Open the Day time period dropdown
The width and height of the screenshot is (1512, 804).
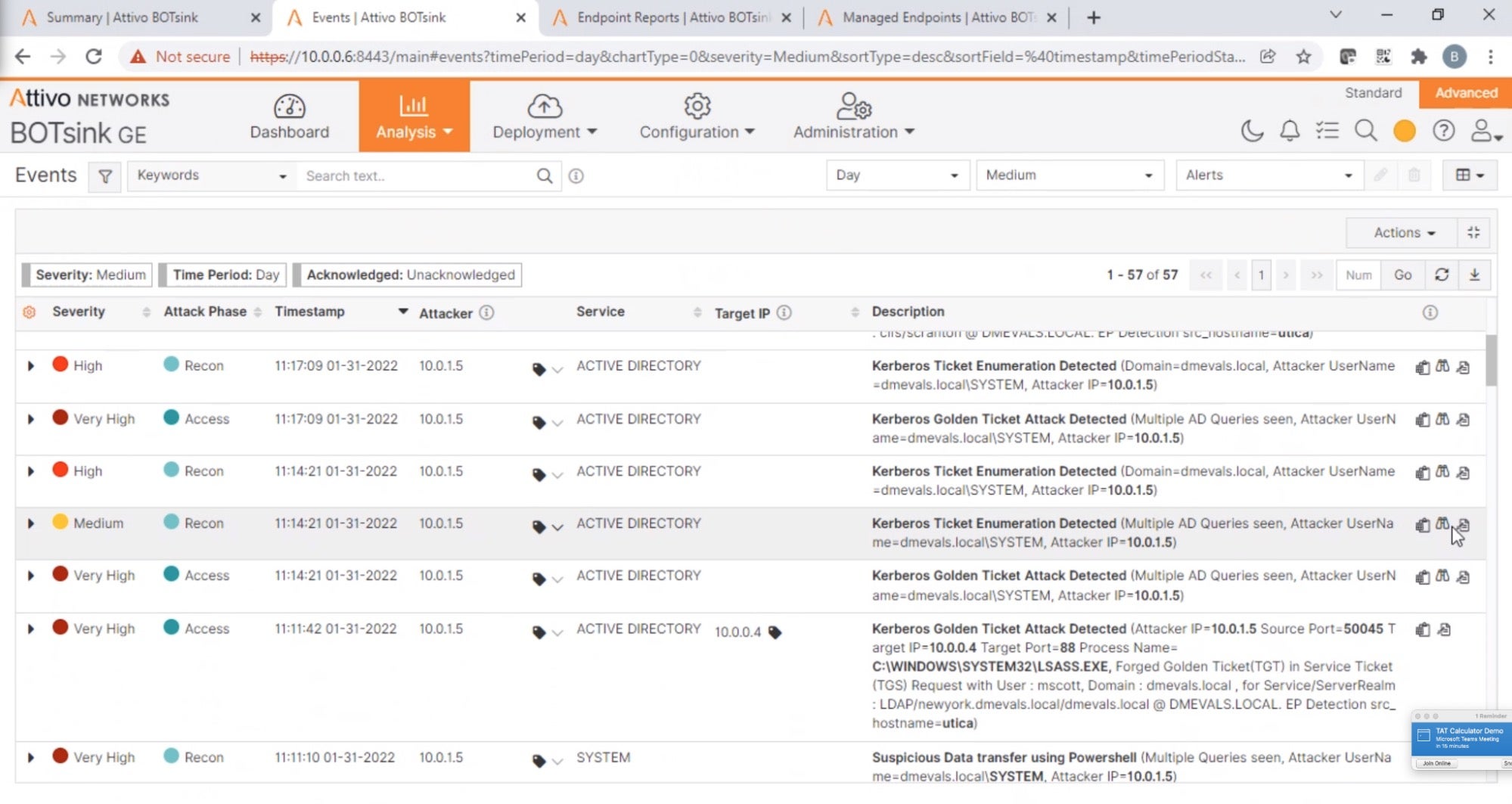[896, 175]
